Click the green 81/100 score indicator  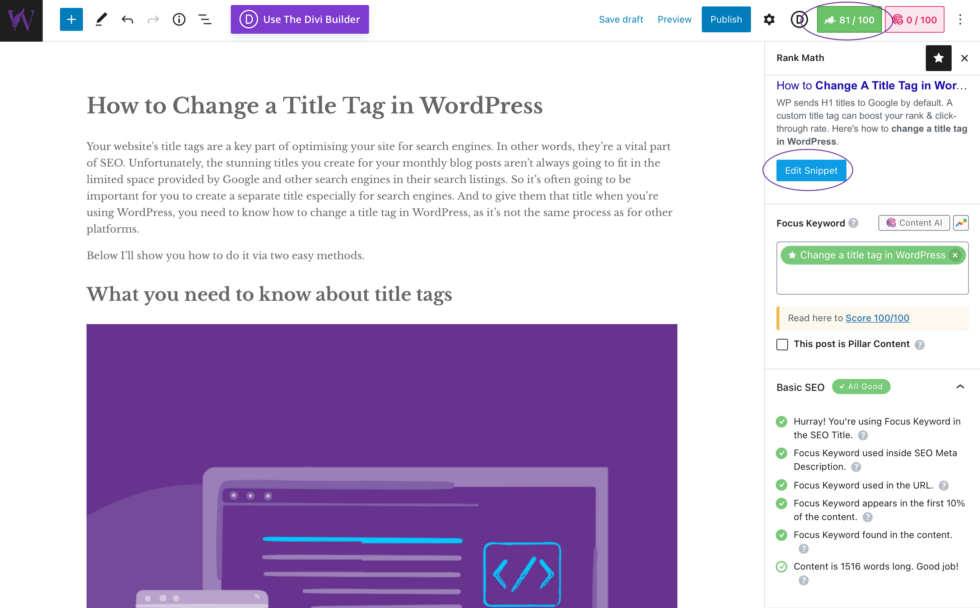(x=848, y=18)
